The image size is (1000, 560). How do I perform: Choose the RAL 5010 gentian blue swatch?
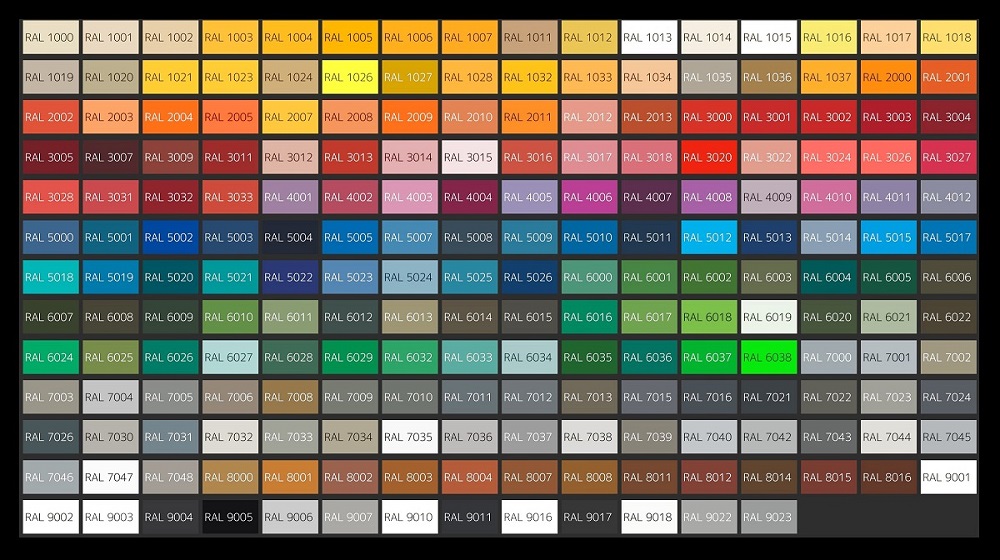(x=589, y=237)
